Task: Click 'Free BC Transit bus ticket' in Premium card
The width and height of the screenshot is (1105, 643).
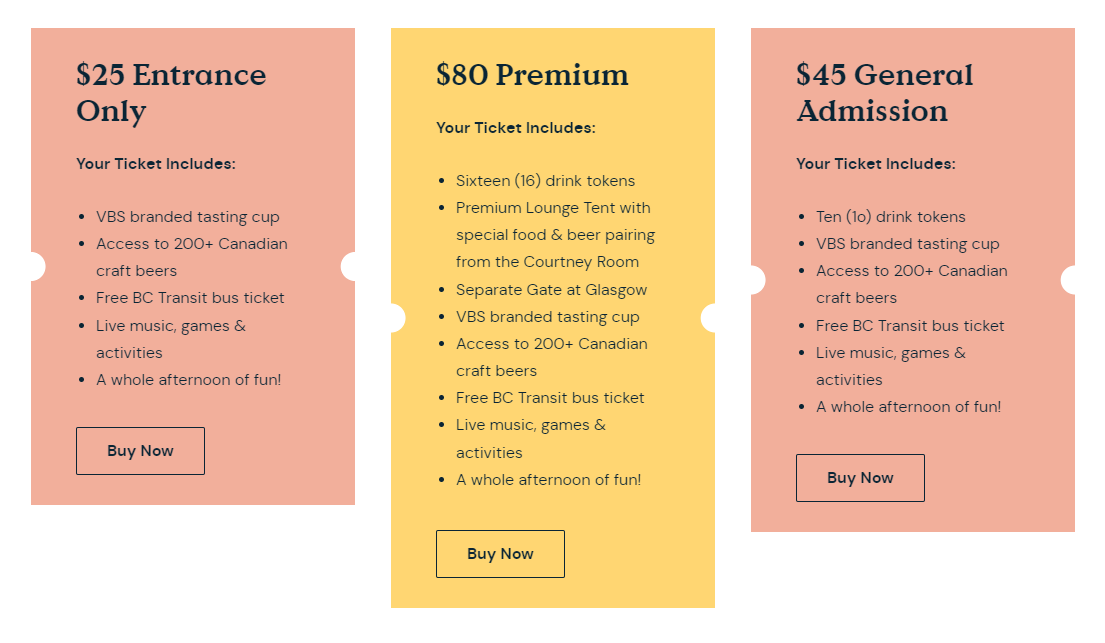Action: tap(550, 398)
